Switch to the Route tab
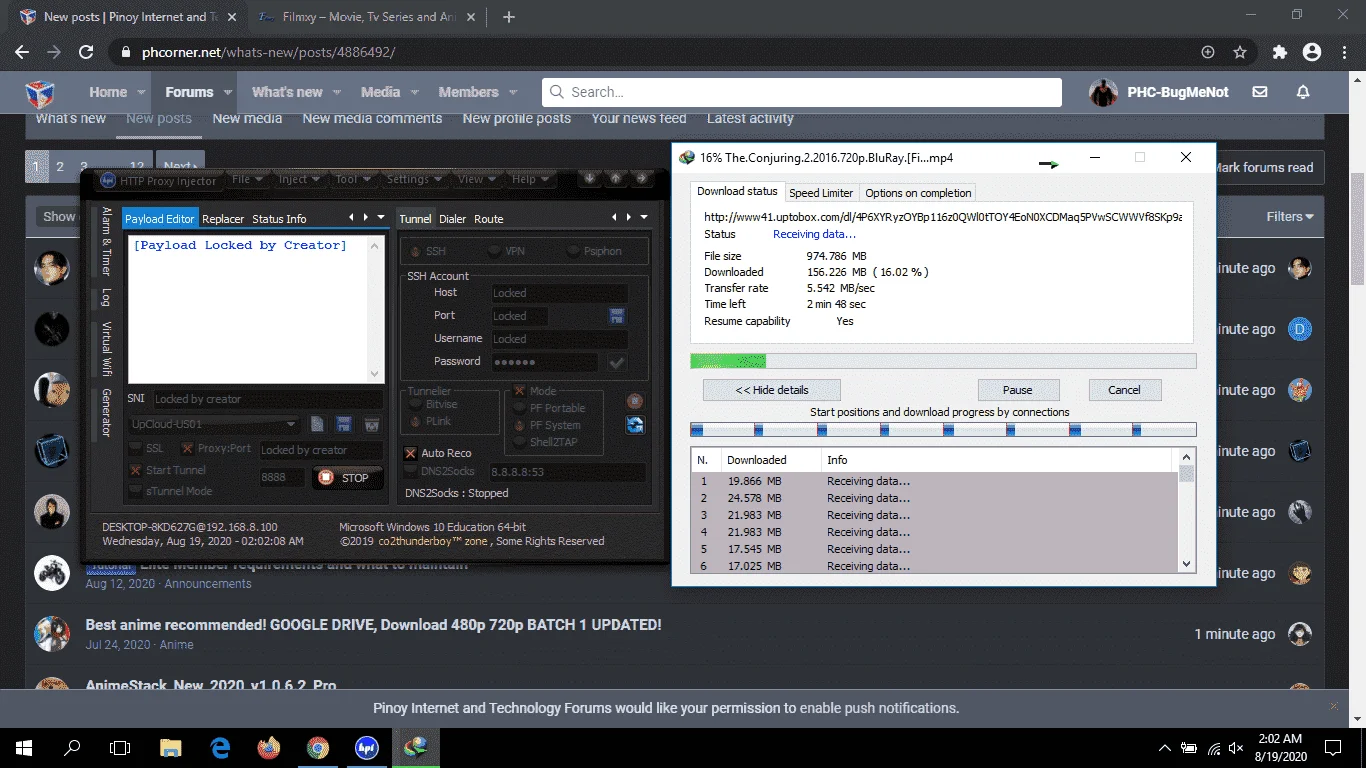Screen dimensions: 1366x768 point(489,219)
